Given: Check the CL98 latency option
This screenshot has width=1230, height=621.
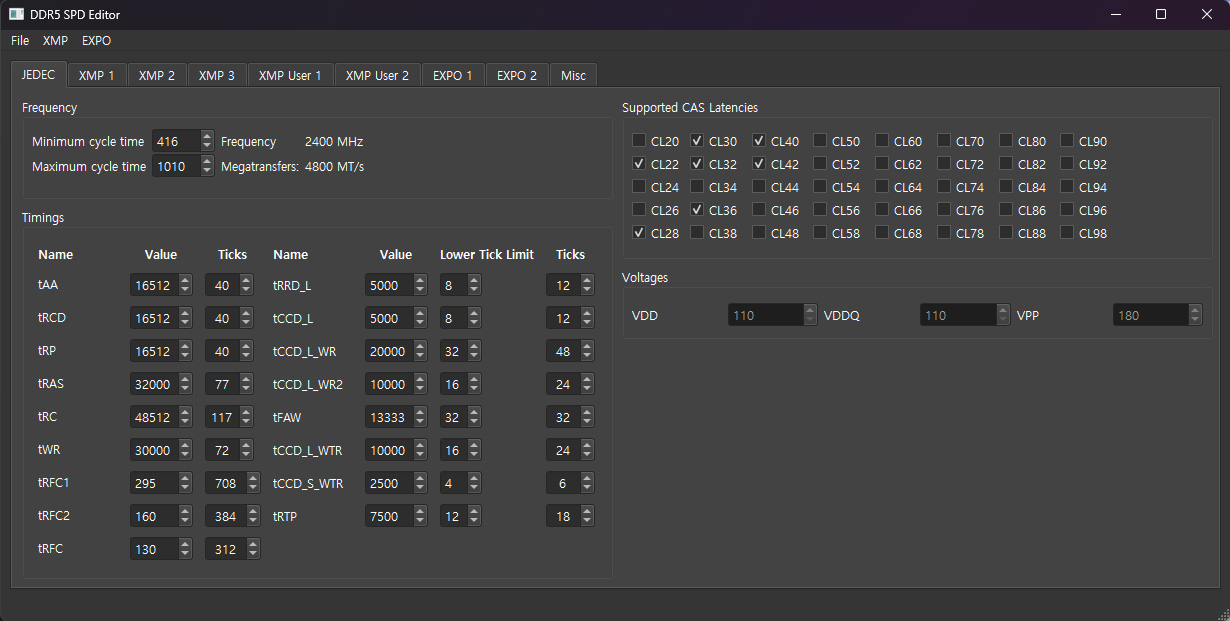Looking at the screenshot, I should pyautogui.click(x=1067, y=233).
